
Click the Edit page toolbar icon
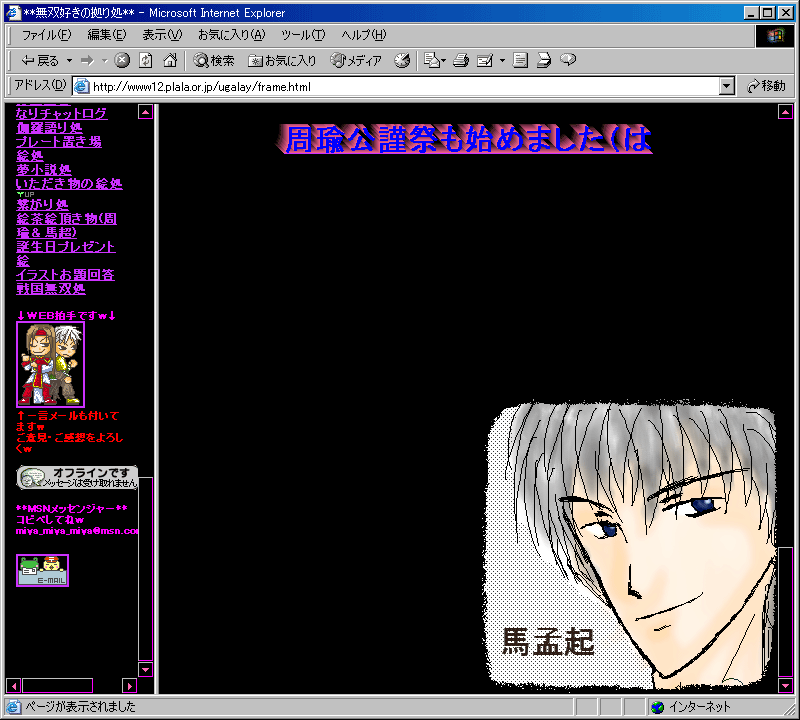click(x=485, y=61)
